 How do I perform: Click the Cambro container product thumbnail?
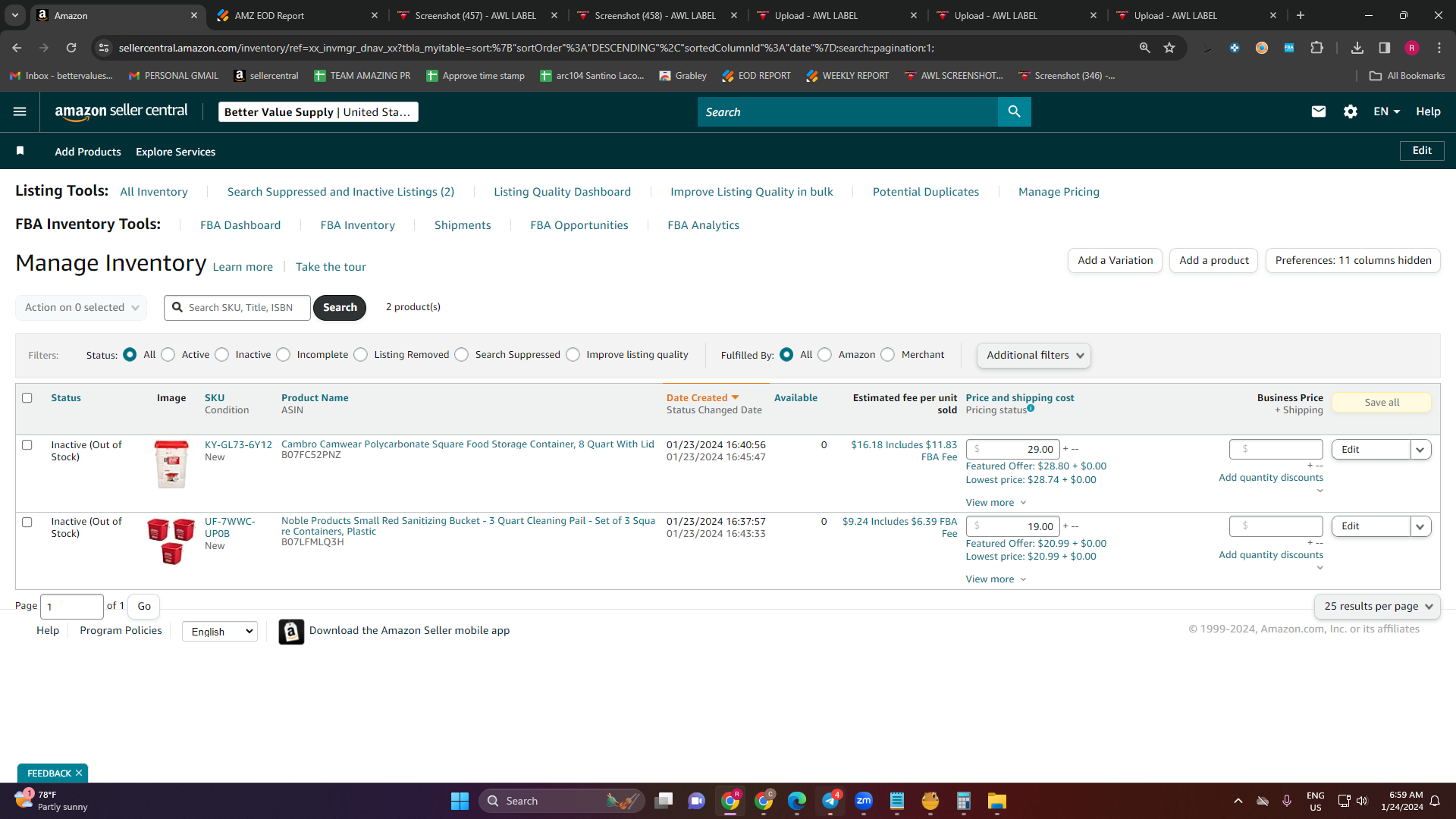click(x=171, y=464)
